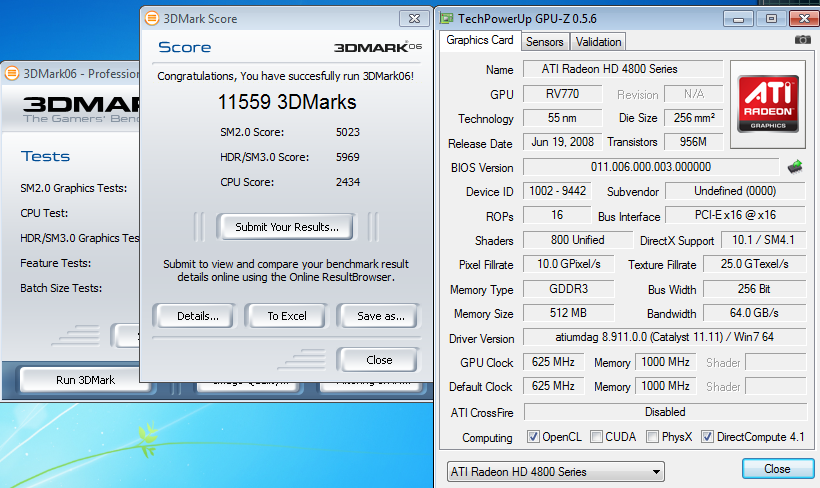Click the Texture Fillrate value 25.0 GTexel/s
This screenshot has height=488, width=820.
755,264
